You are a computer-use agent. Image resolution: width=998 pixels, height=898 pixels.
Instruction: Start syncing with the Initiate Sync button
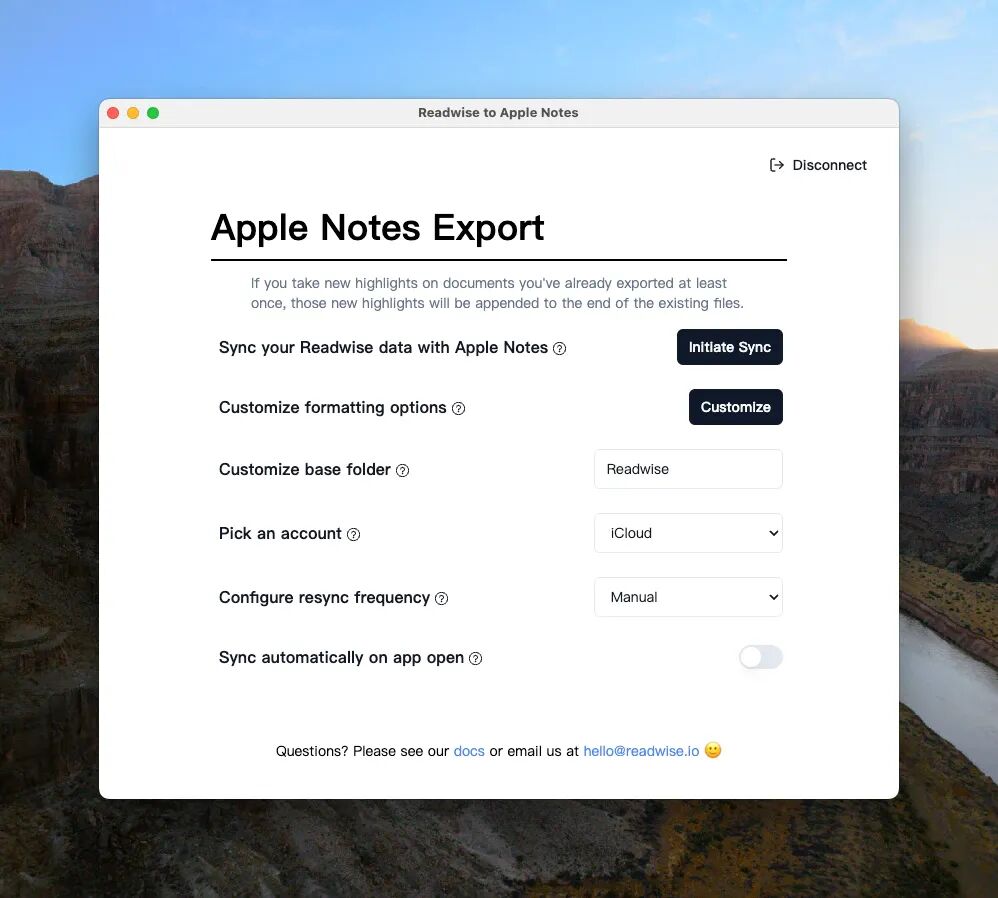[x=729, y=347]
